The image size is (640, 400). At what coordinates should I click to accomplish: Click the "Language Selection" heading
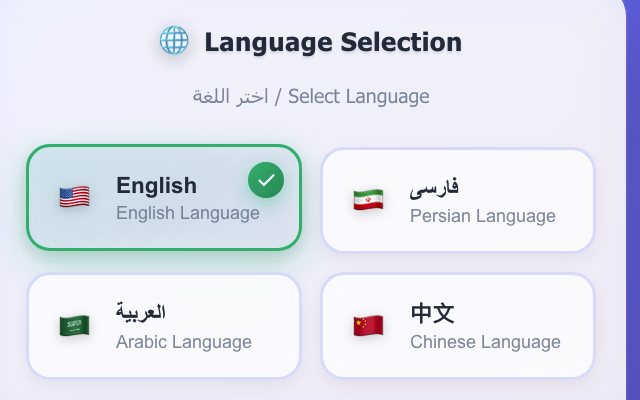(x=333, y=42)
